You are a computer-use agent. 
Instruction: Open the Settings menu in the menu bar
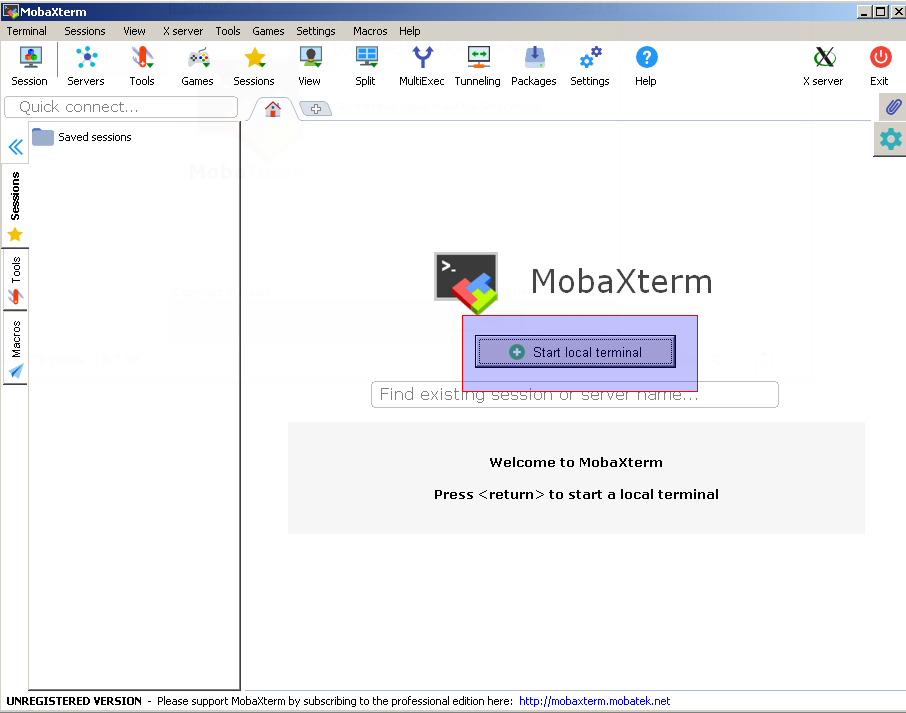316,31
